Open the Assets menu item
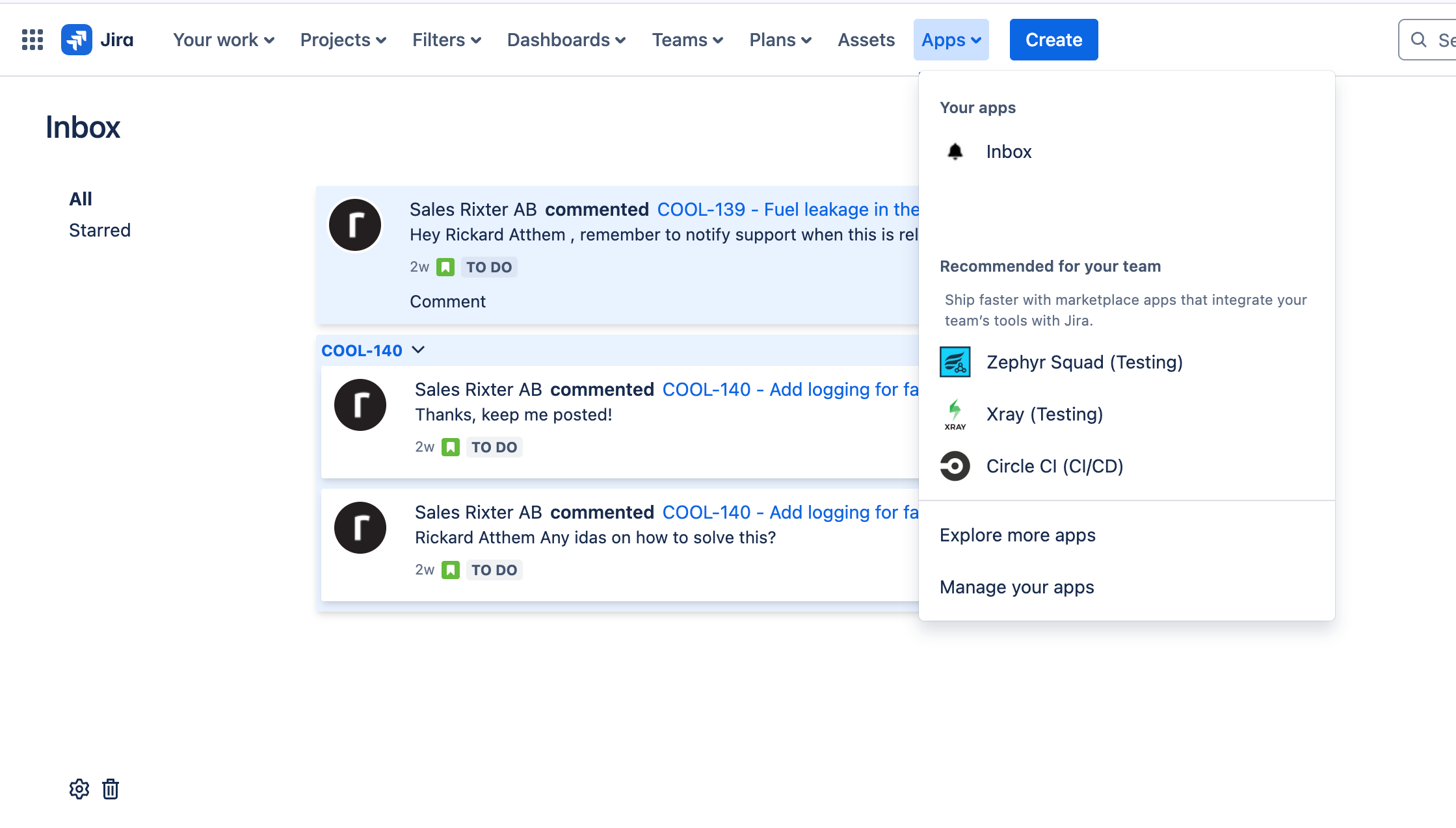Screen dimensions: 1456x828 [x=866, y=40]
